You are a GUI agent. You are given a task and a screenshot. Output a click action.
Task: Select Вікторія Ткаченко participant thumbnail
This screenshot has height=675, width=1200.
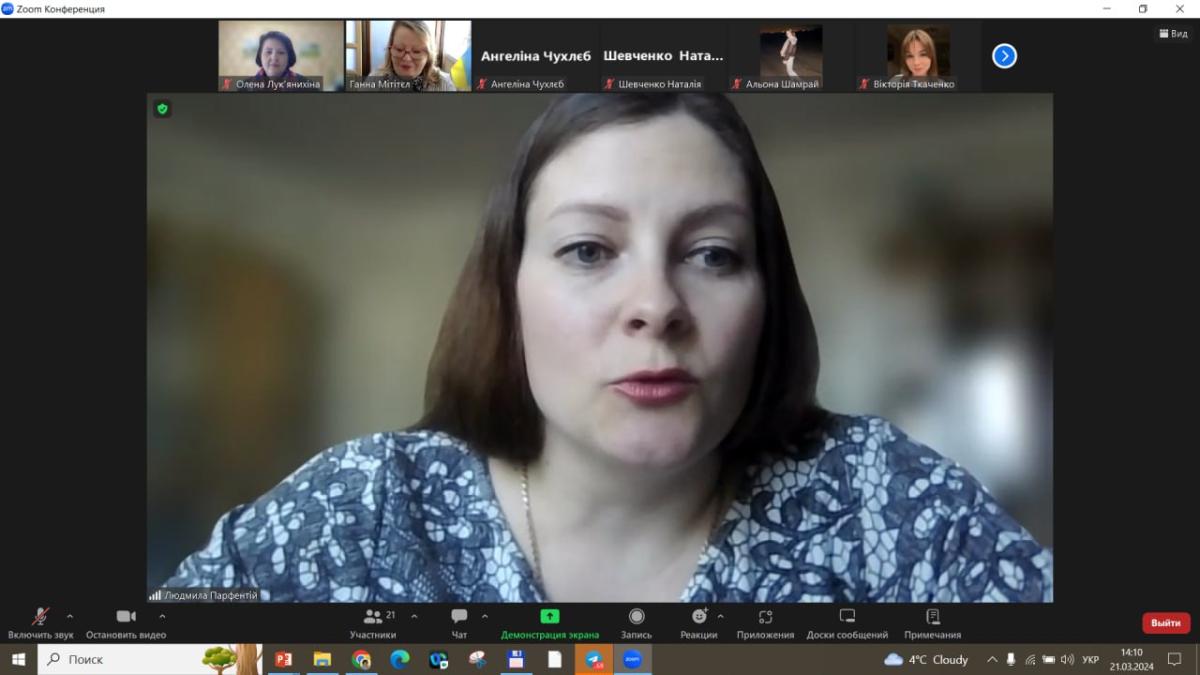pyautogui.click(x=917, y=56)
